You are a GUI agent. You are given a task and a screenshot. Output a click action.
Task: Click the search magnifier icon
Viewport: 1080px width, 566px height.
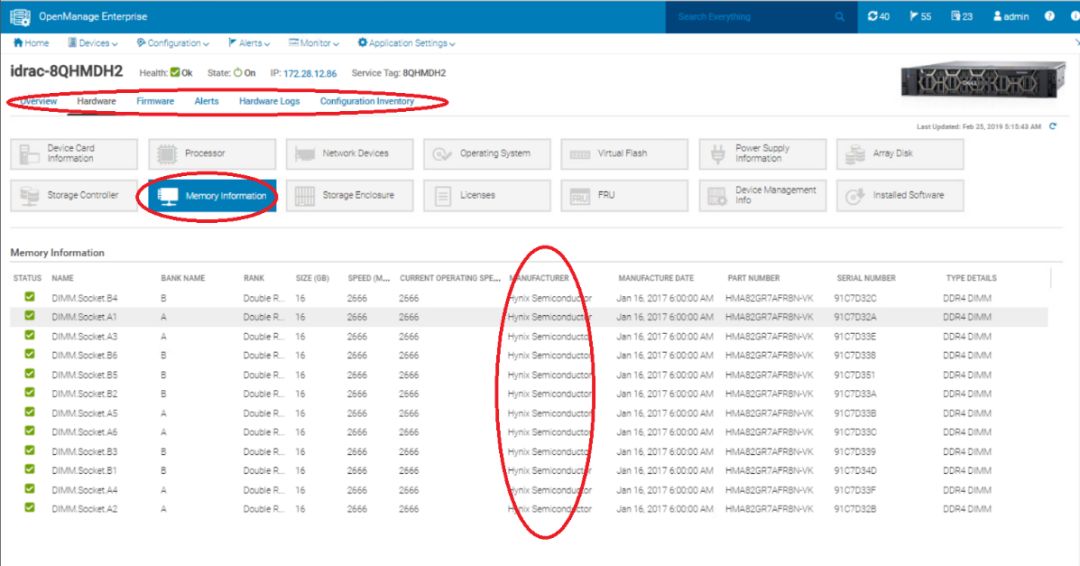pos(840,17)
